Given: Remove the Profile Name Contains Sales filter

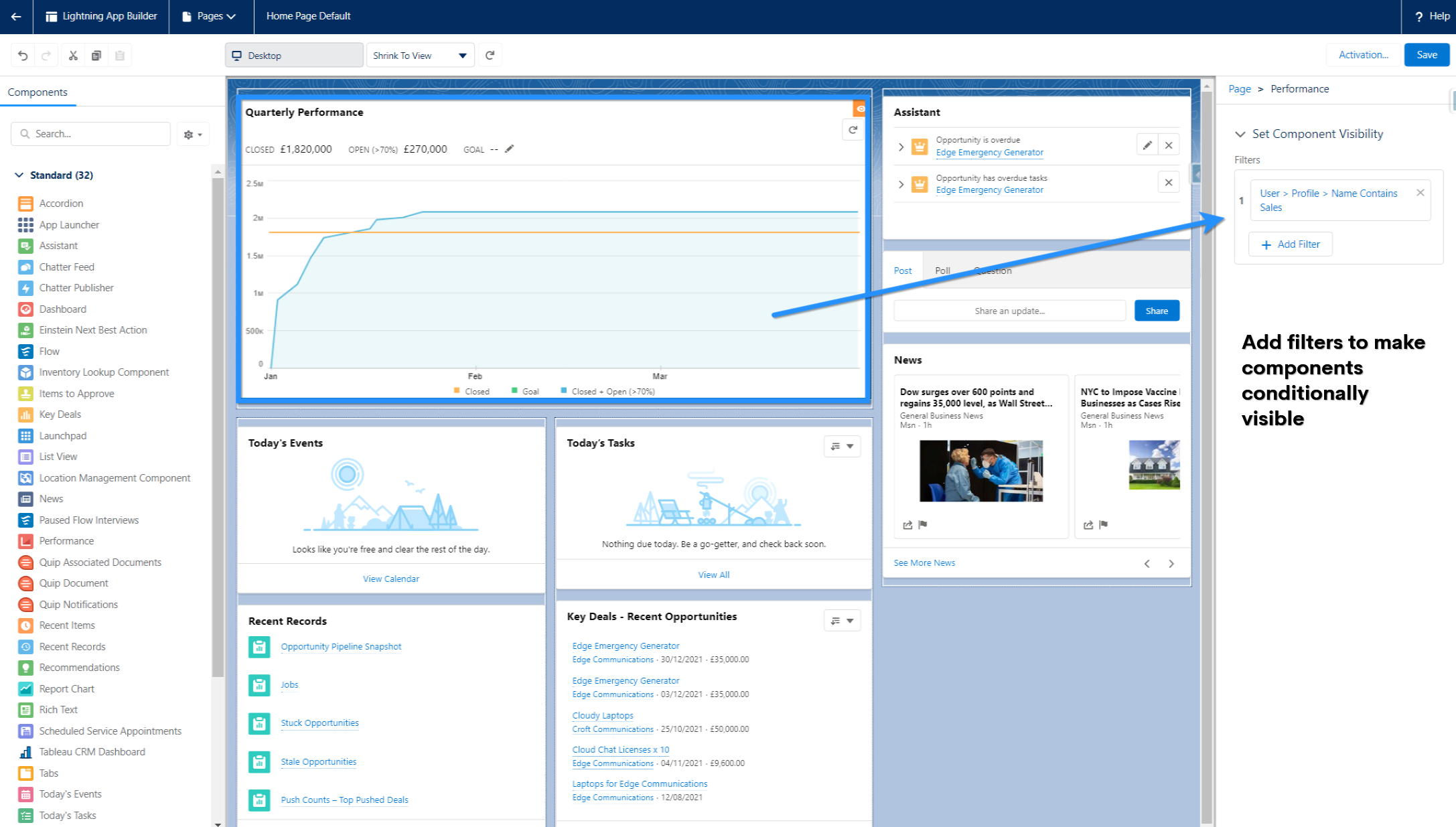Looking at the screenshot, I should (1420, 193).
